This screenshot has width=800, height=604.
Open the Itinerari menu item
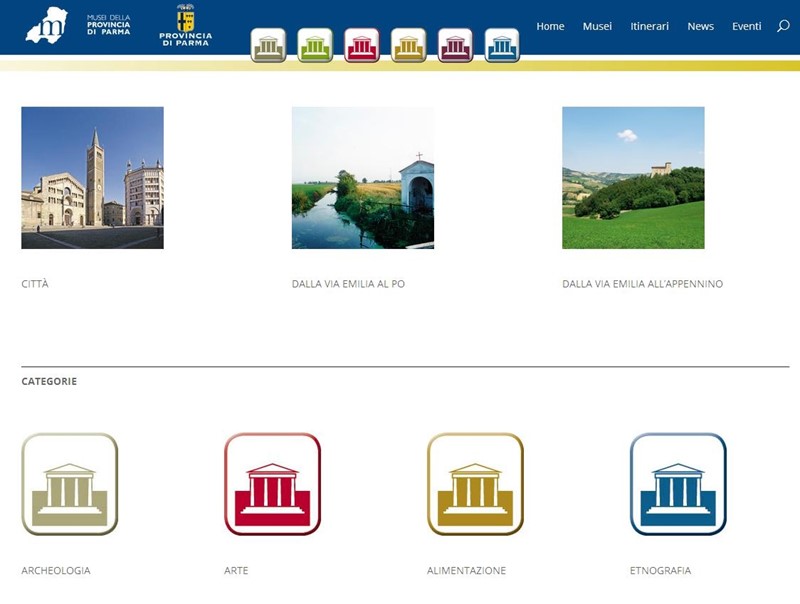coord(649,26)
